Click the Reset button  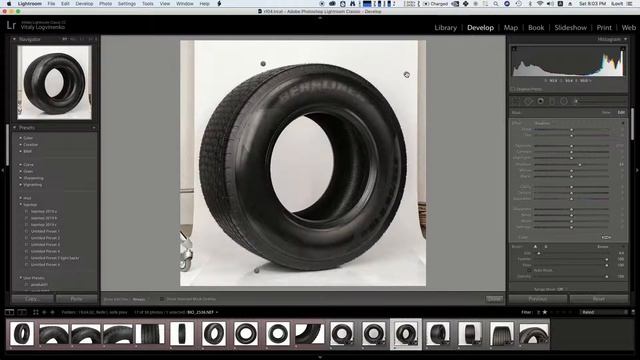click(x=599, y=299)
